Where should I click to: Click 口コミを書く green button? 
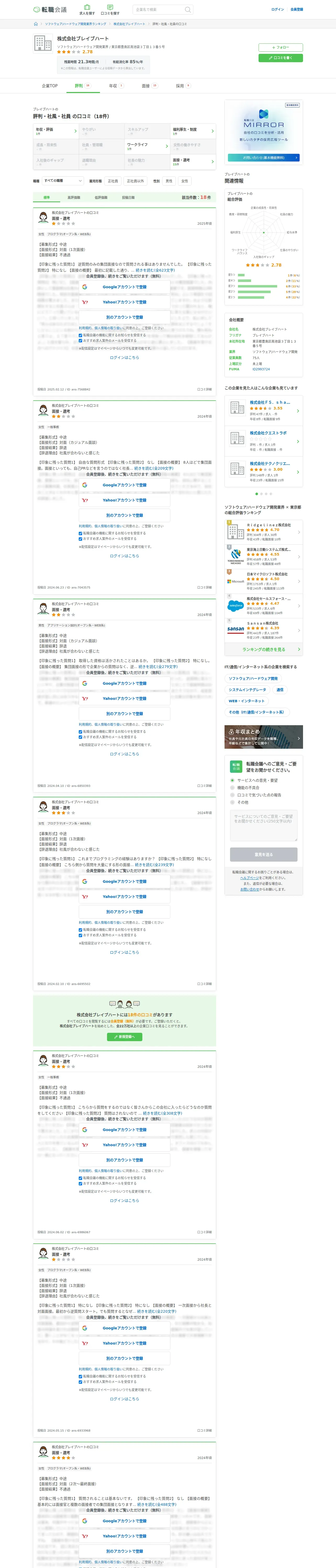[x=281, y=58]
